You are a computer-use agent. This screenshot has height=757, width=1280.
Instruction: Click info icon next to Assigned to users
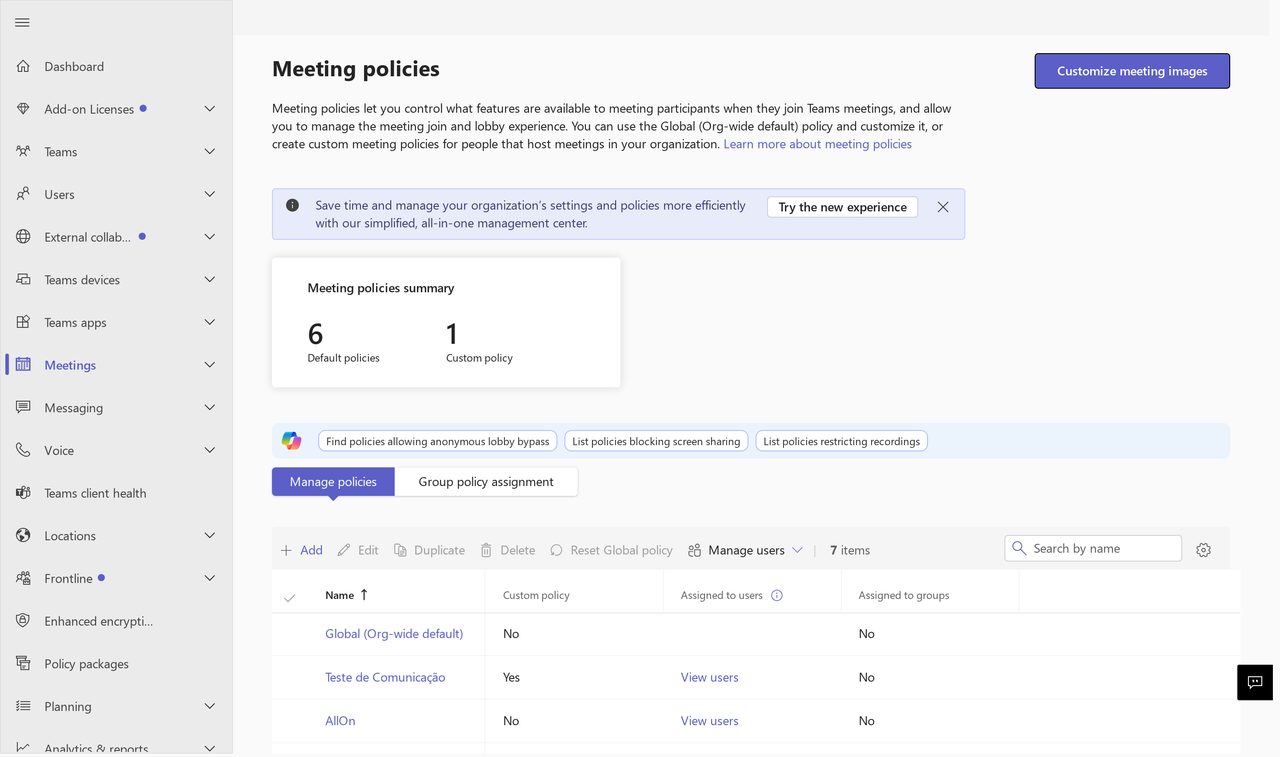777,595
